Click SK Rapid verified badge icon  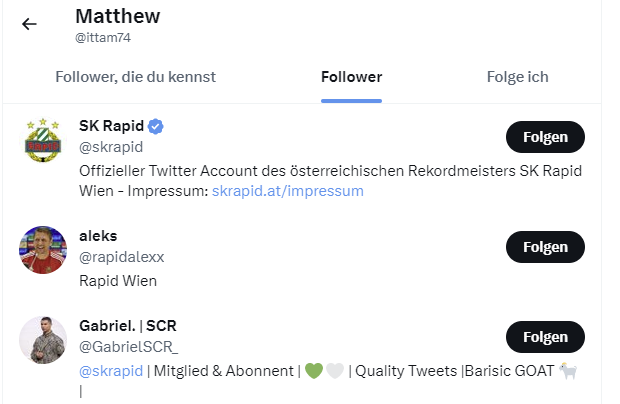(156, 127)
